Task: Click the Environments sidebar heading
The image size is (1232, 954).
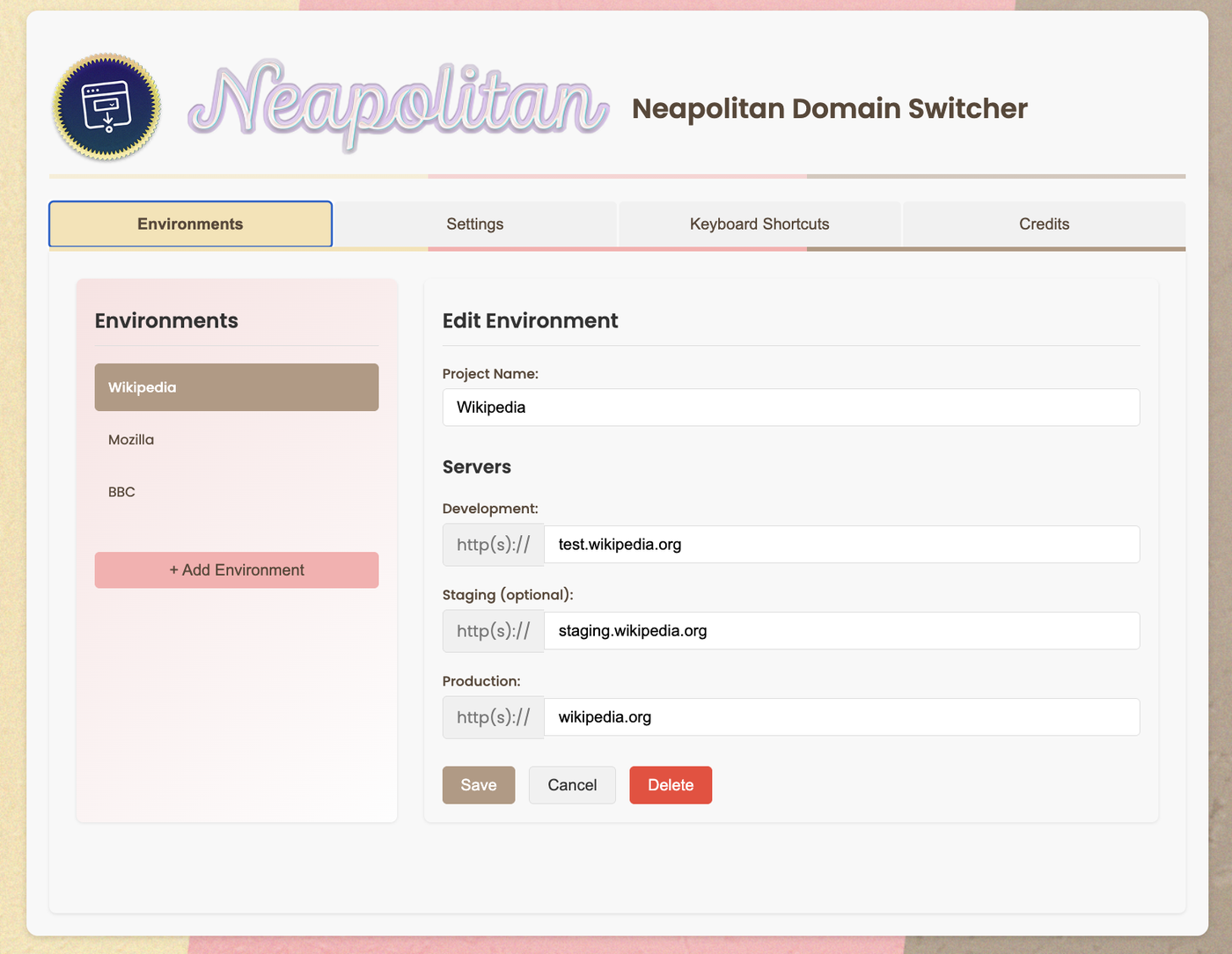Action: coord(166,320)
